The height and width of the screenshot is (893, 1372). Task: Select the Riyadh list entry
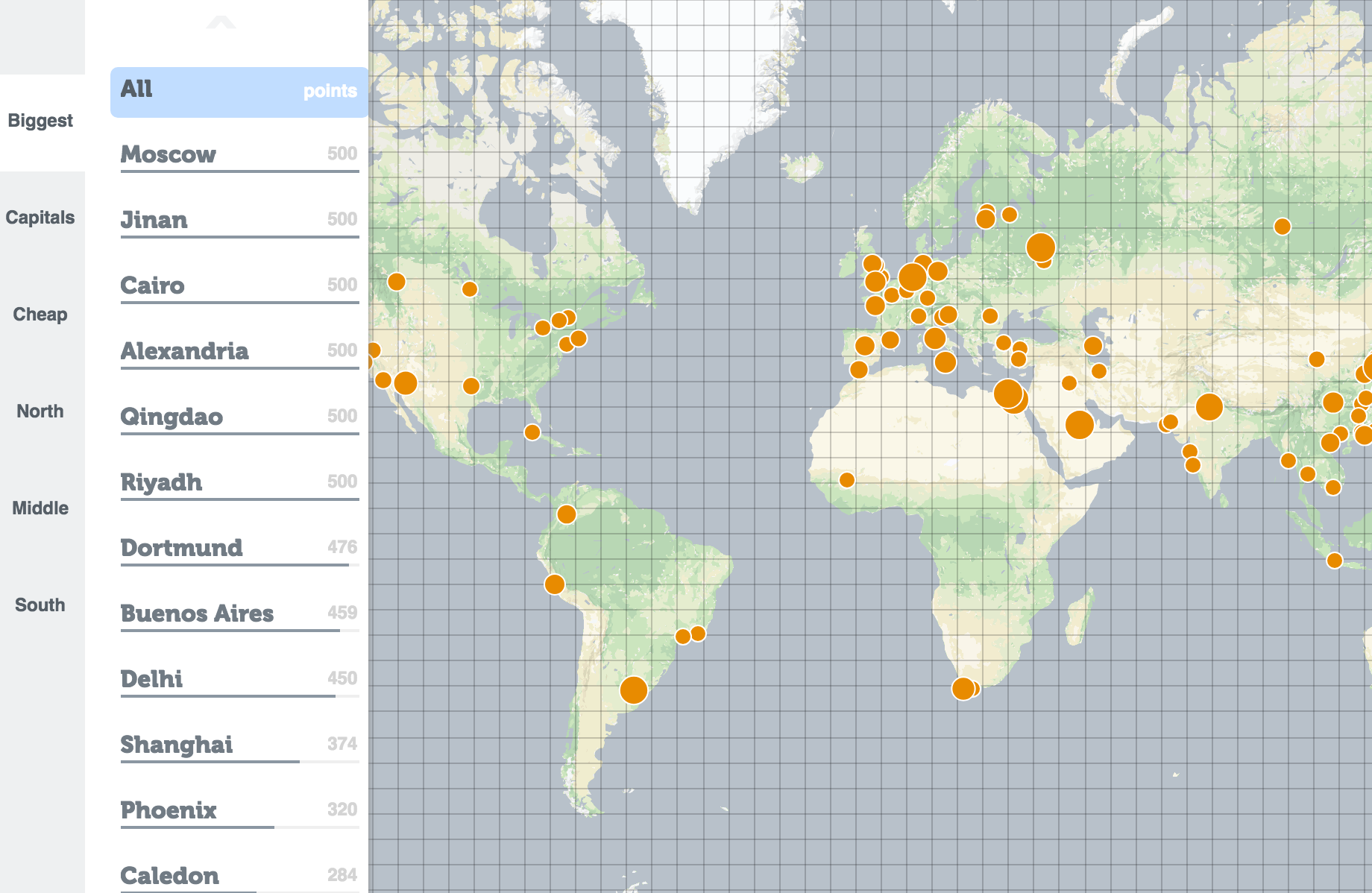(239, 483)
